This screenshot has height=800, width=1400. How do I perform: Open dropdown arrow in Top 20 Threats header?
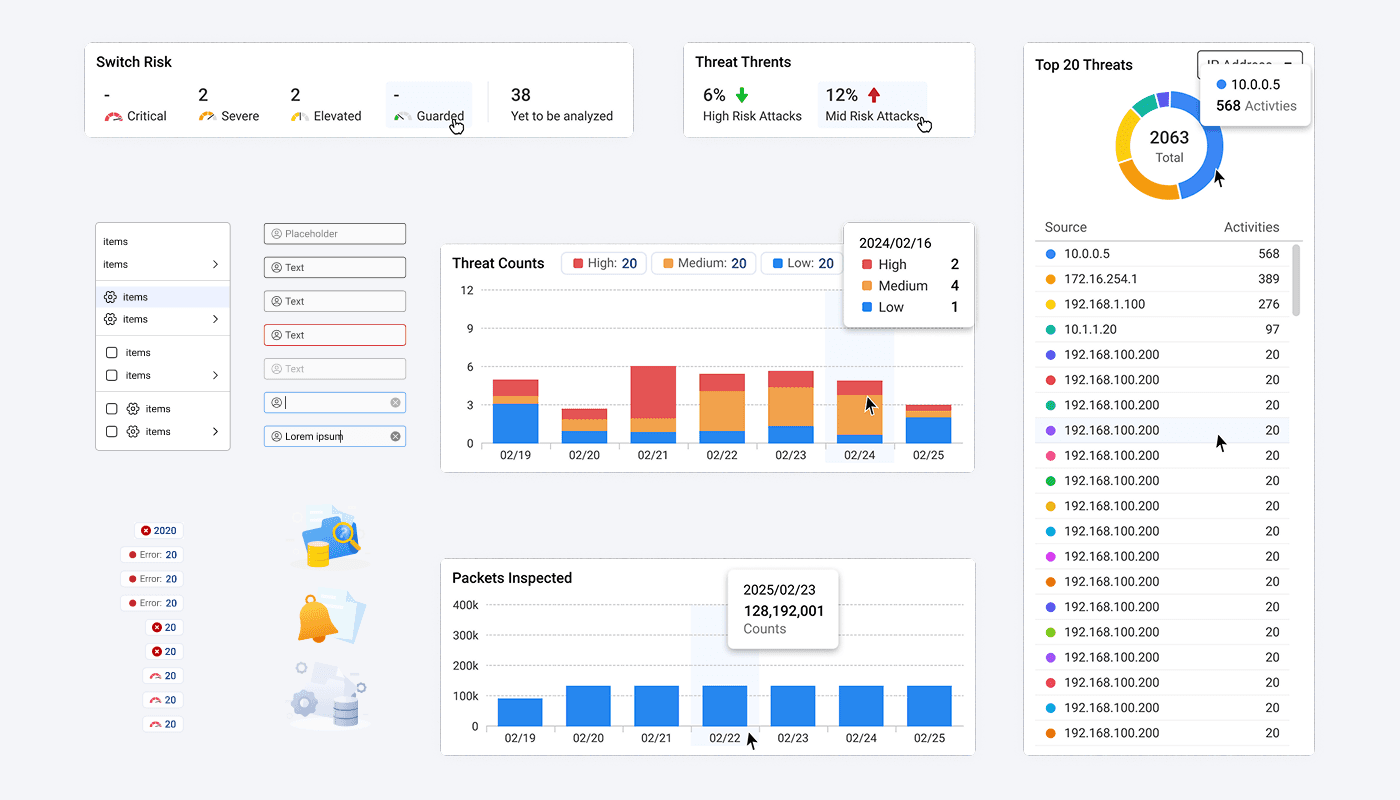[x=1288, y=65]
